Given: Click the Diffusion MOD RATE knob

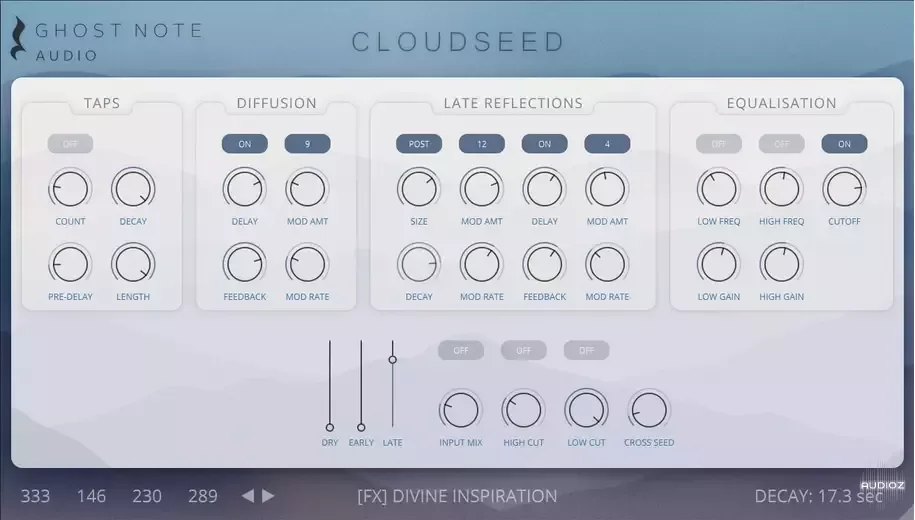Looking at the screenshot, I should (x=308, y=264).
